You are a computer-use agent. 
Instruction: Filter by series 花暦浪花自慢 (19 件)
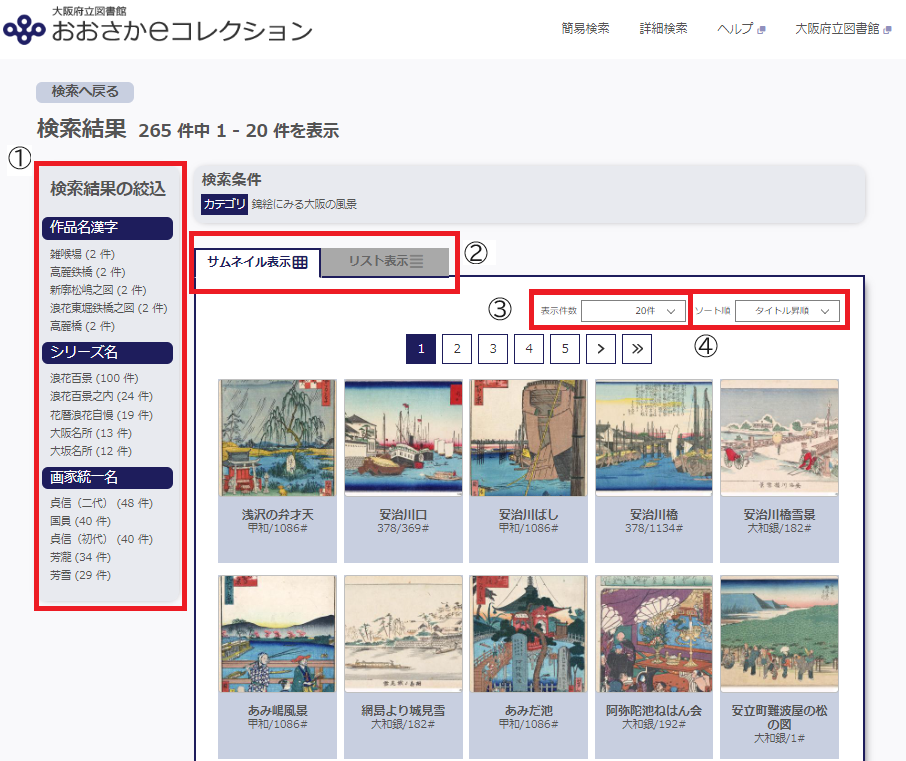click(102, 415)
